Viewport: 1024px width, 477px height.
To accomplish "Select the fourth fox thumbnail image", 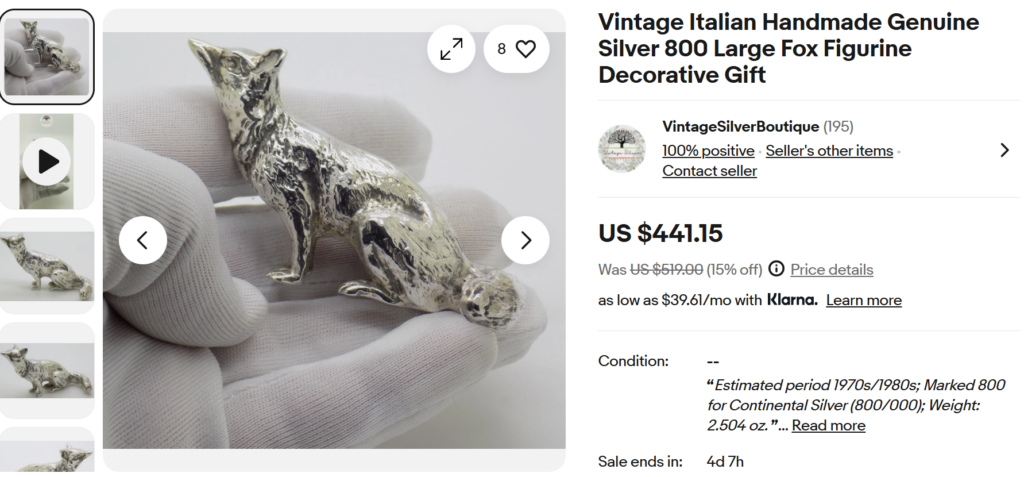I will click(x=47, y=370).
